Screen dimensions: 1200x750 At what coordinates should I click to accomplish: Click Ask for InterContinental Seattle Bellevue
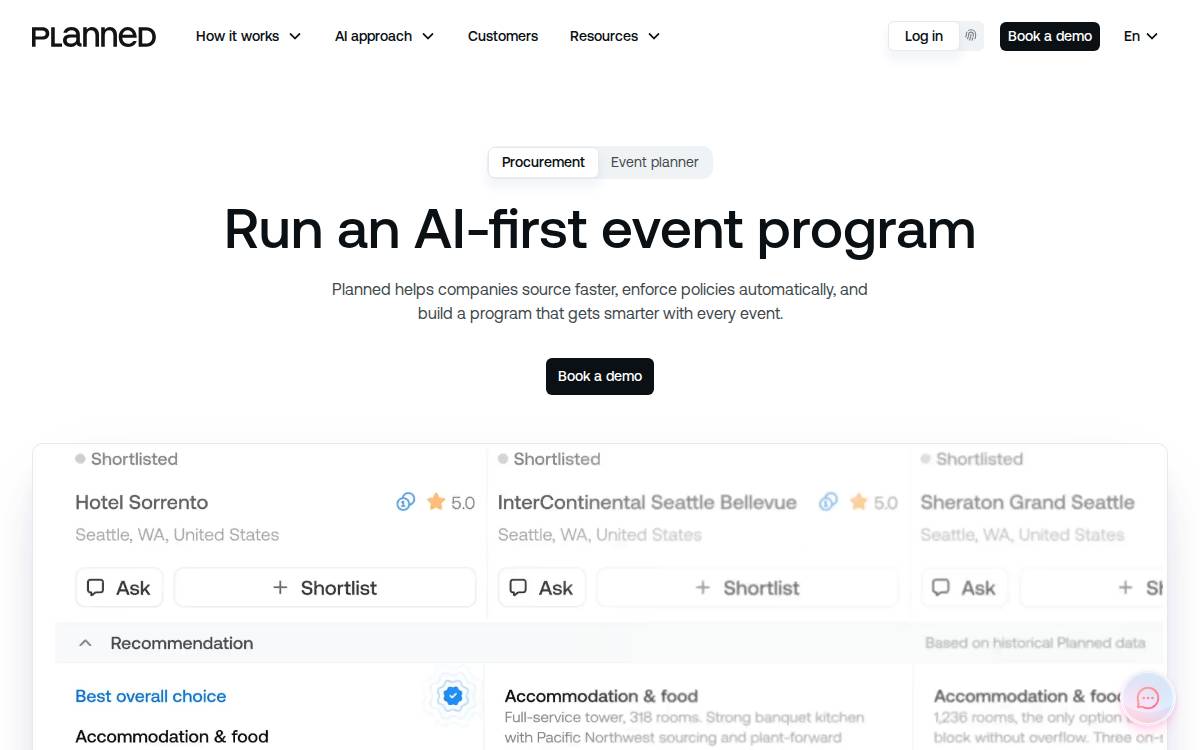tap(541, 588)
